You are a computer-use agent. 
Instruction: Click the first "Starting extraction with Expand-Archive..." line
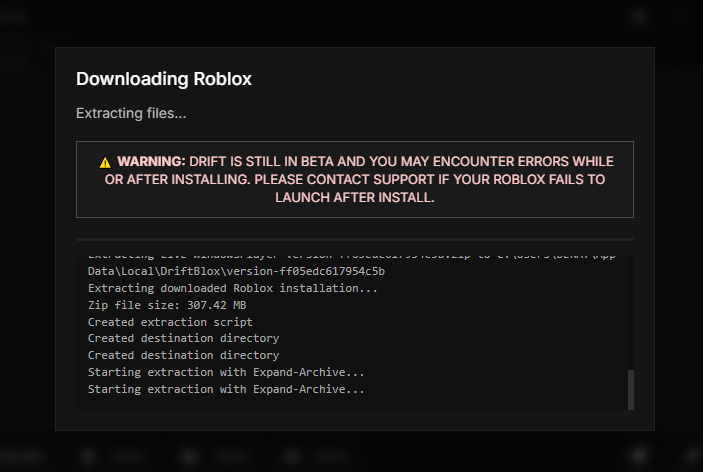226,372
